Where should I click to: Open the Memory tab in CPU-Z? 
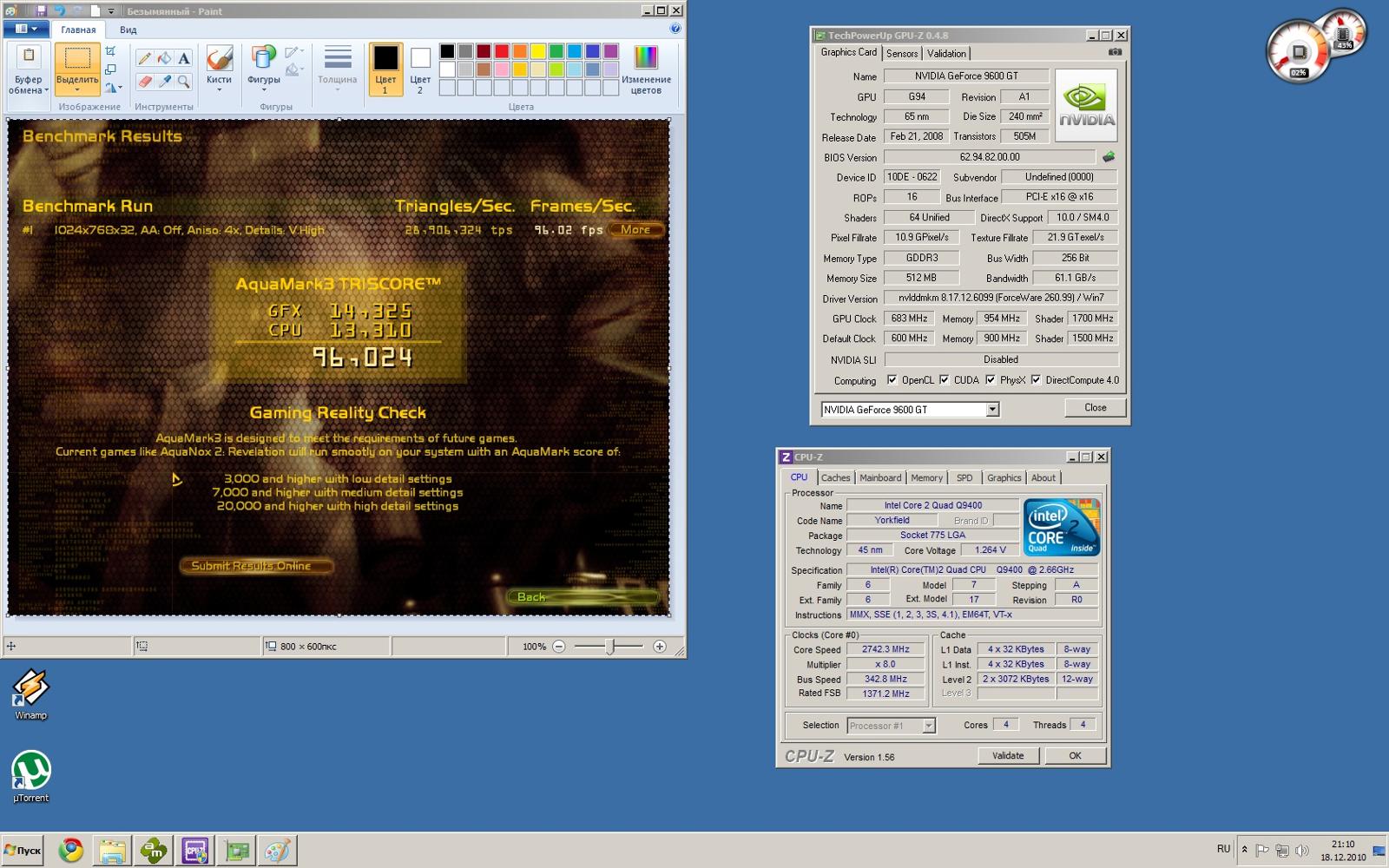click(x=926, y=477)
